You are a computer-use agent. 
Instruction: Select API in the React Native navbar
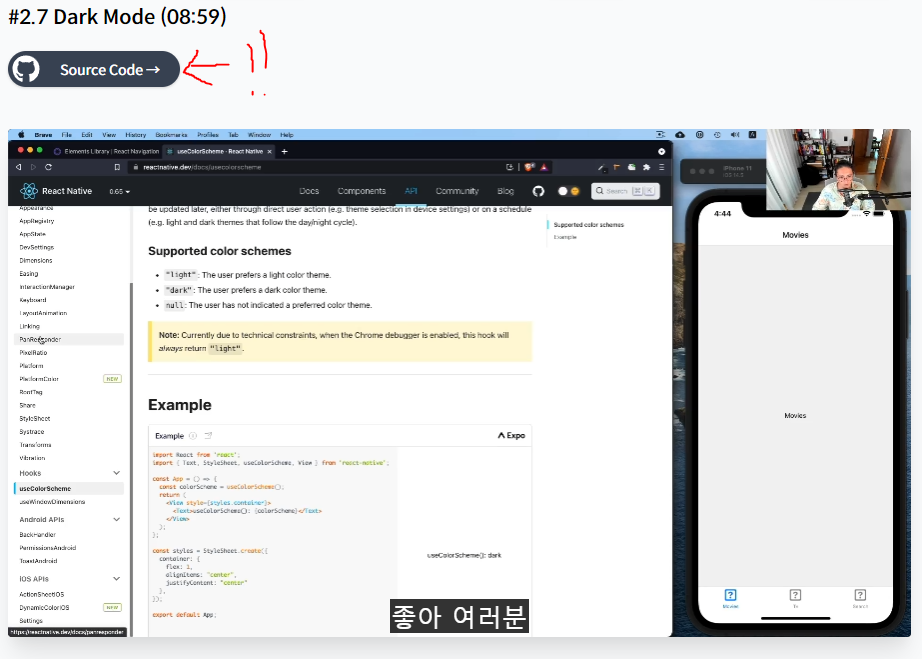tap(411, 191)
